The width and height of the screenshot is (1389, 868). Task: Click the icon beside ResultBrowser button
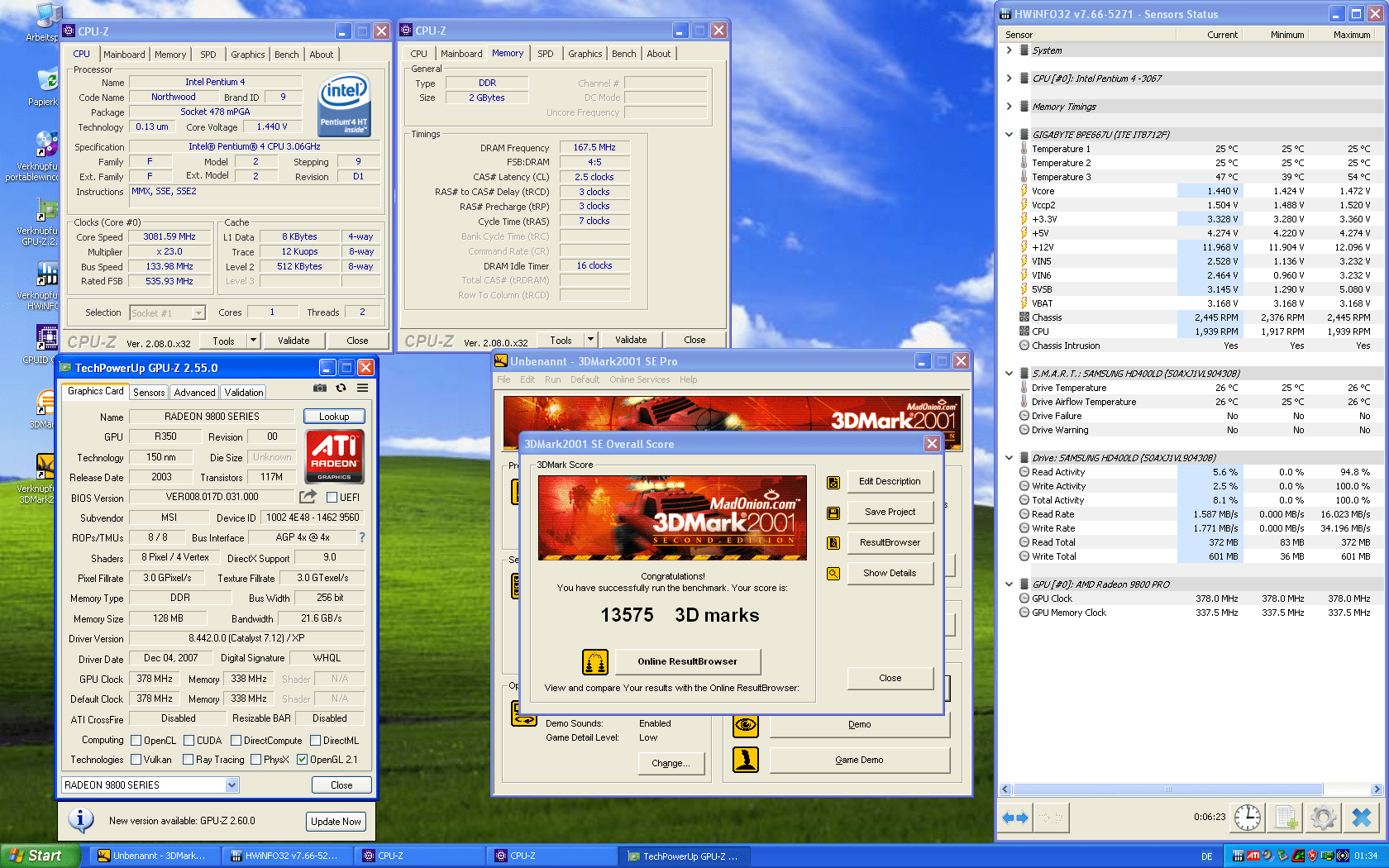point(833,543)
